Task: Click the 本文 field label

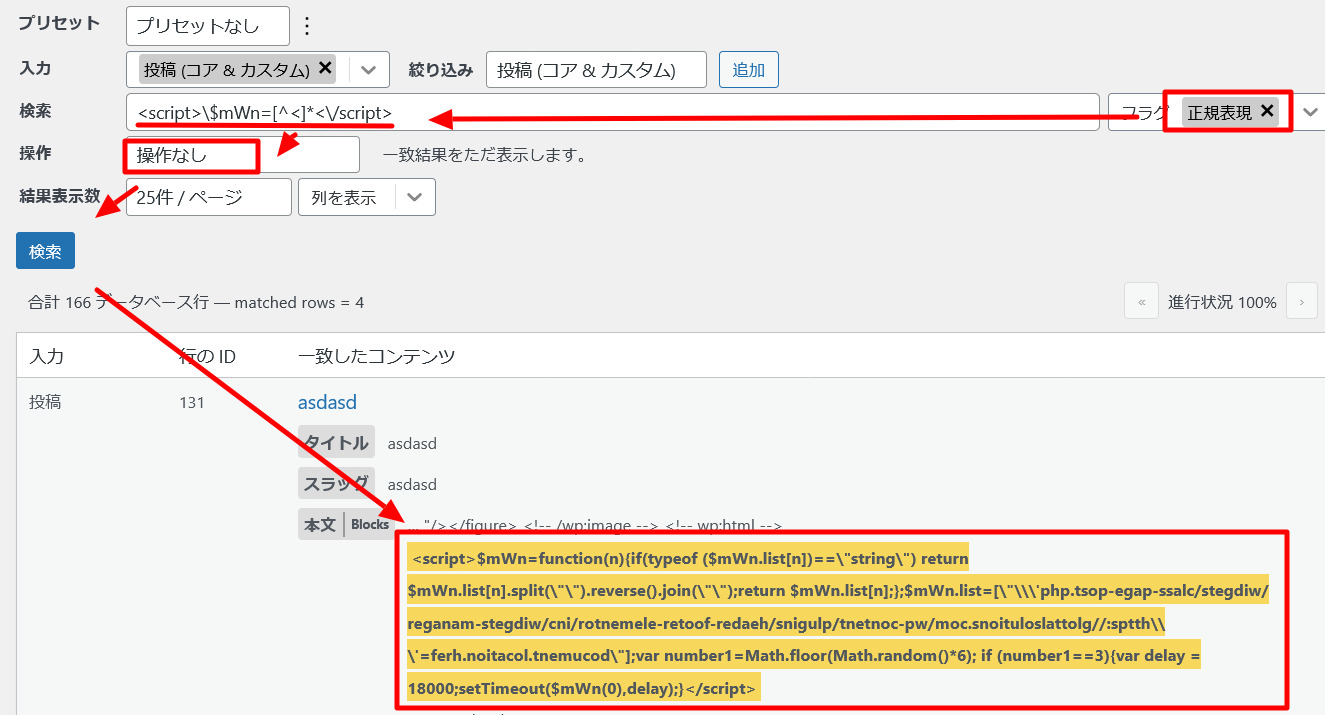Action: point(320,524)
